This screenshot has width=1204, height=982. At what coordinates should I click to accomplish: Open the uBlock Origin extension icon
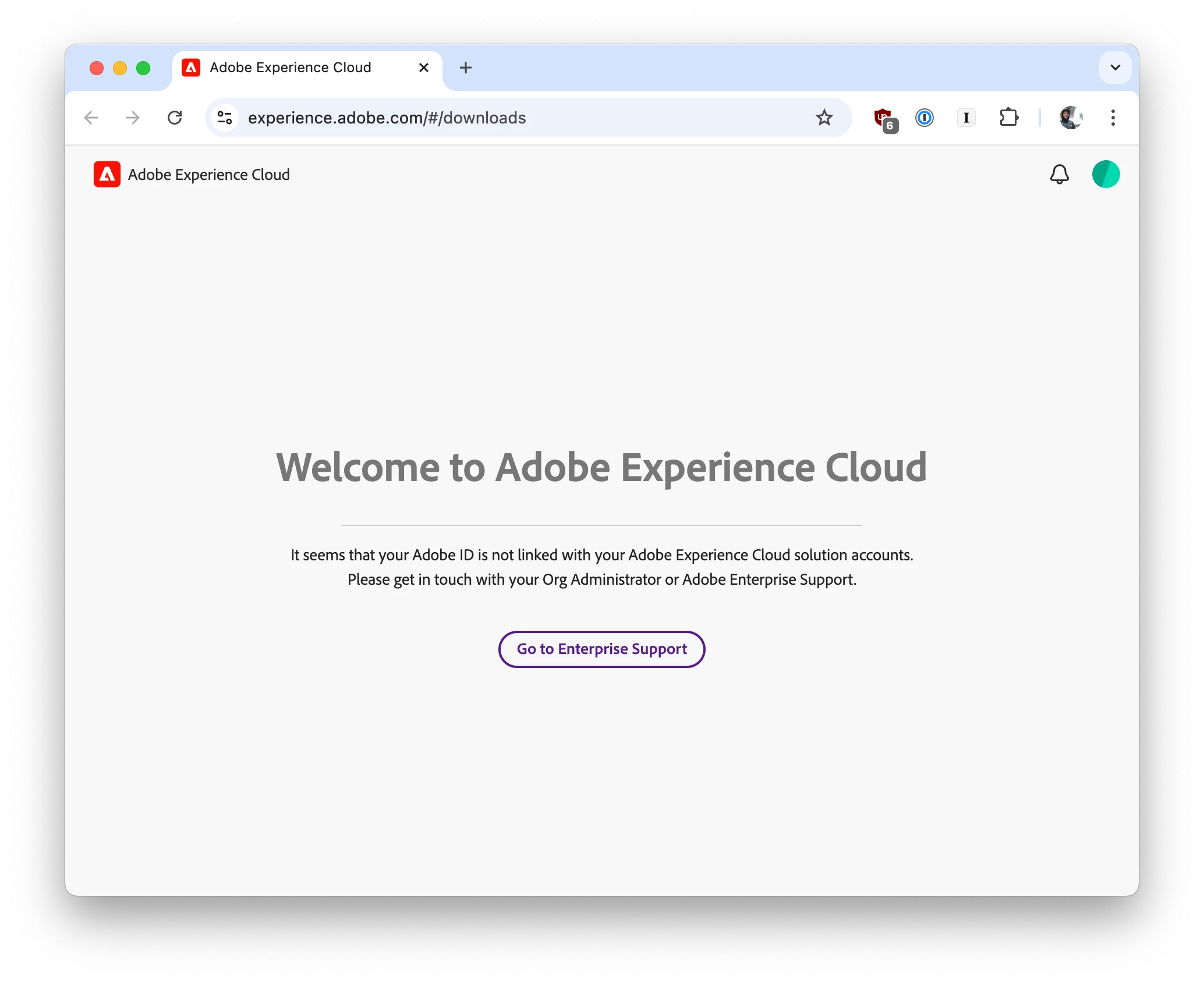point(885,118)
